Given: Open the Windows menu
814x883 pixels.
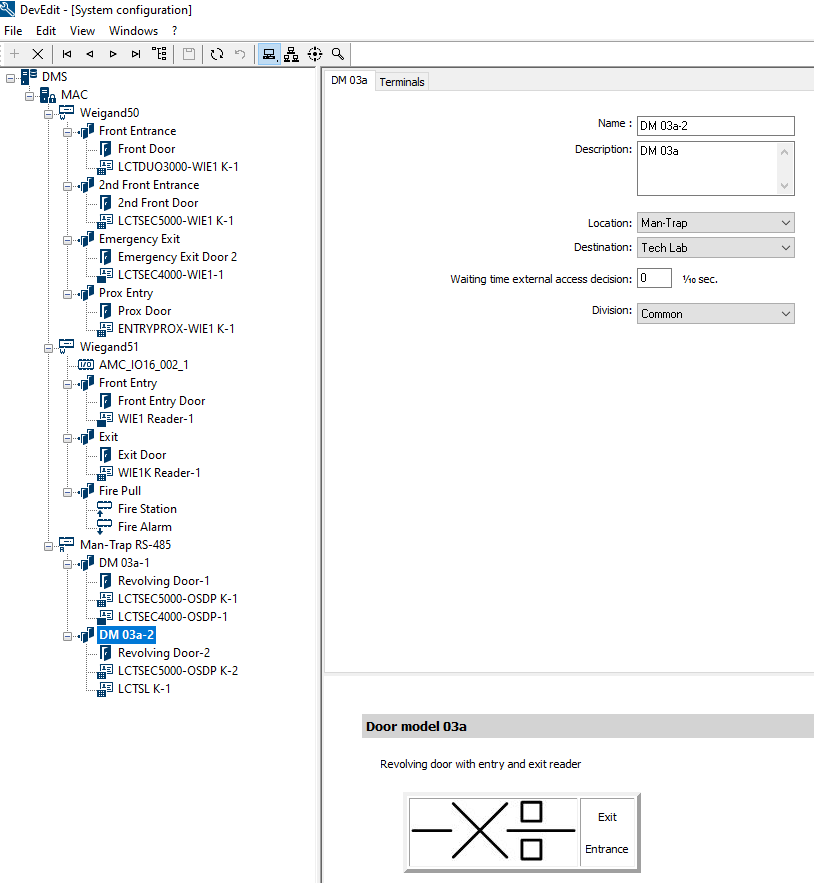Looking at the screenshot, I should pos(133,31).
